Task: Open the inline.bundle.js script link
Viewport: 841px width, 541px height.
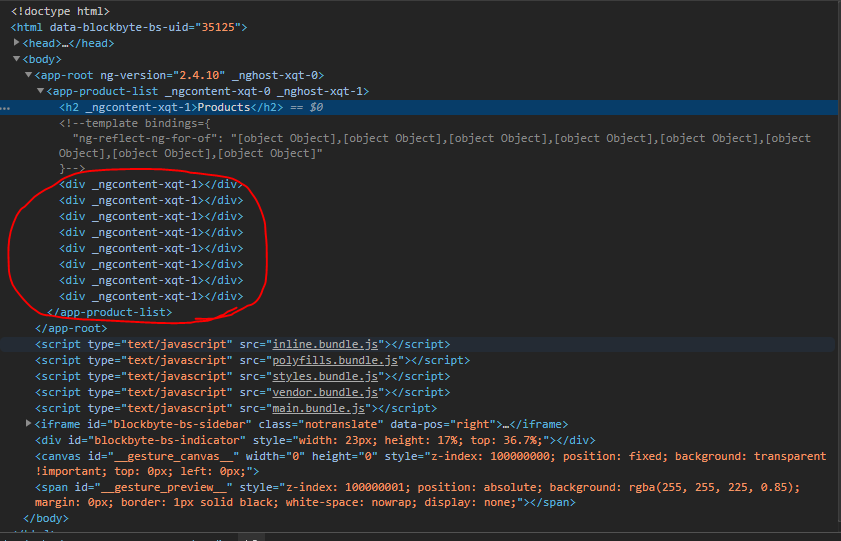Action: (x=325, y=344)
